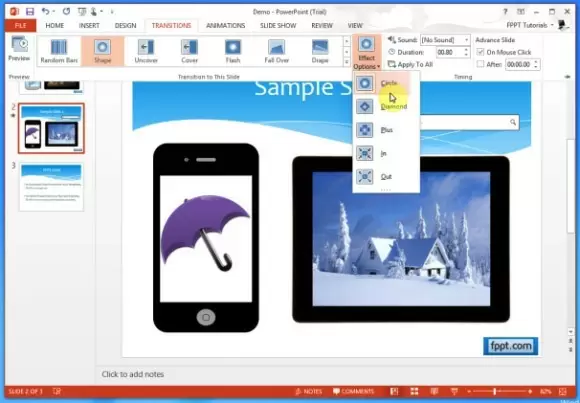This screenshot has height=403, width=580.
Task: Click Apply To All button
Action: [x=410, y=64]
